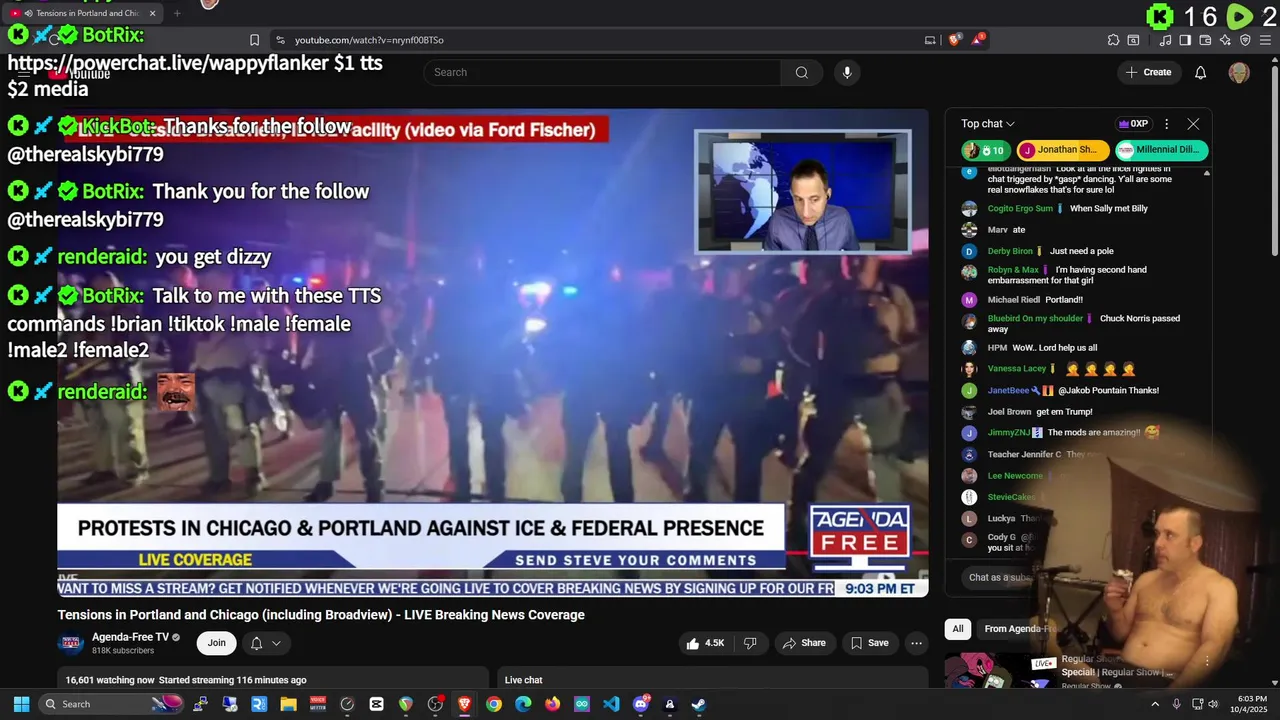
Task: Click the chat panel scroll-up arrow
Action: point(1206,174)
